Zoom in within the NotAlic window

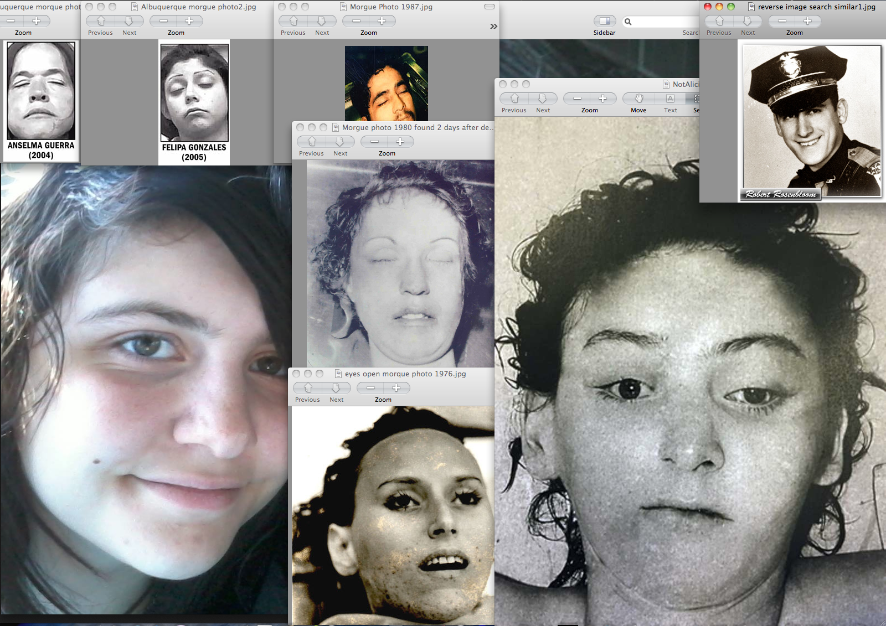603,98
